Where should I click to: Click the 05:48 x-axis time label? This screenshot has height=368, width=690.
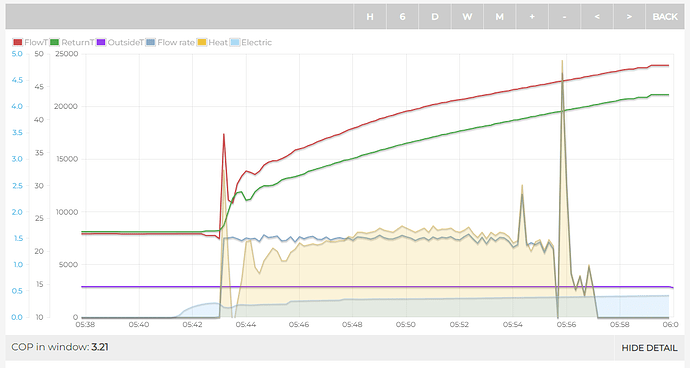(x=352, y=324)
